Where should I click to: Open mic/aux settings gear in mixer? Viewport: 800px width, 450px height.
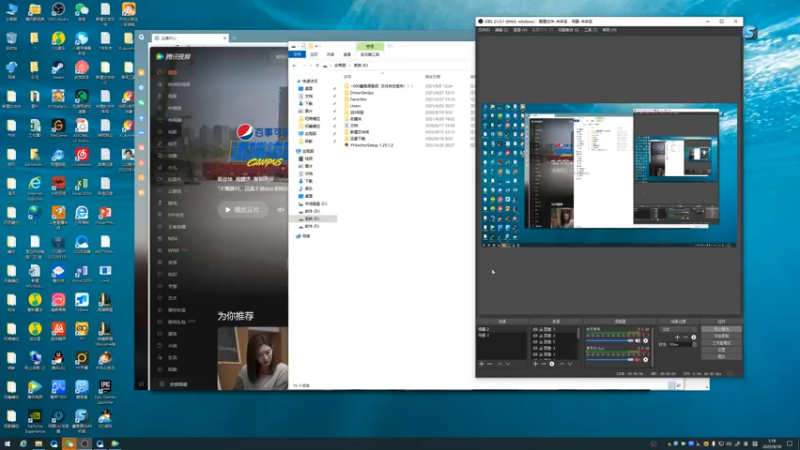tap(645, 360)
